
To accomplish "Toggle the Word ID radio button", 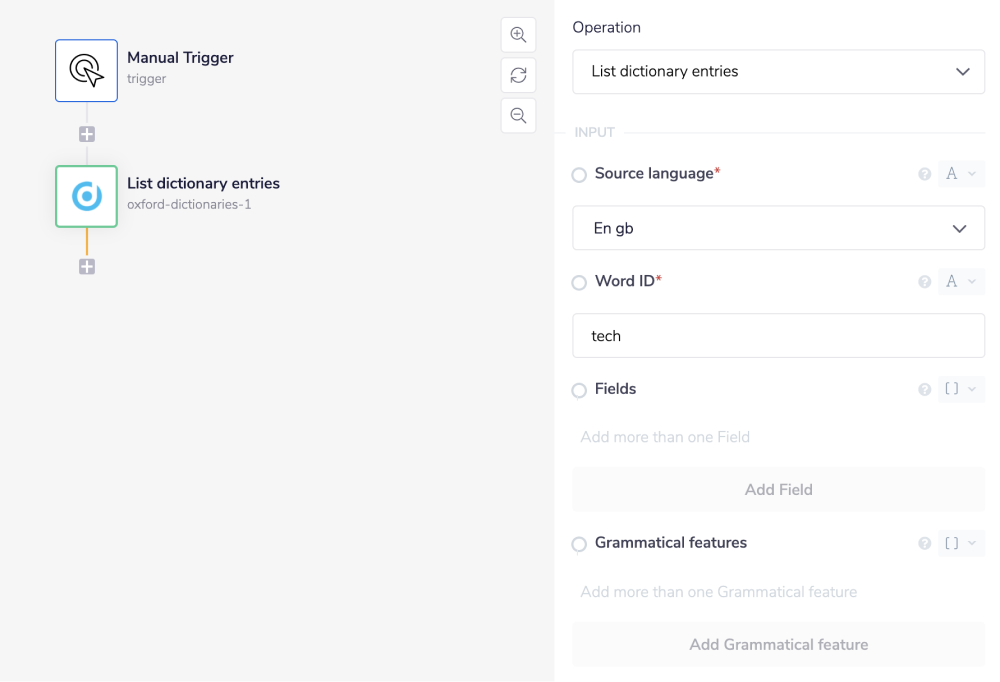I will coord(579,283).
